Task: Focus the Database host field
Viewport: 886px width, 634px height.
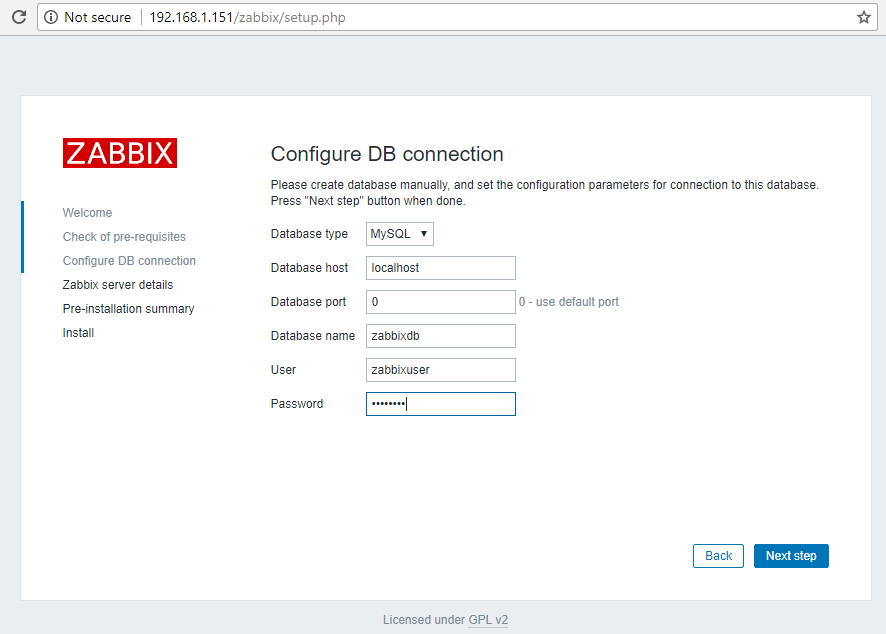Action: (441, 268)
